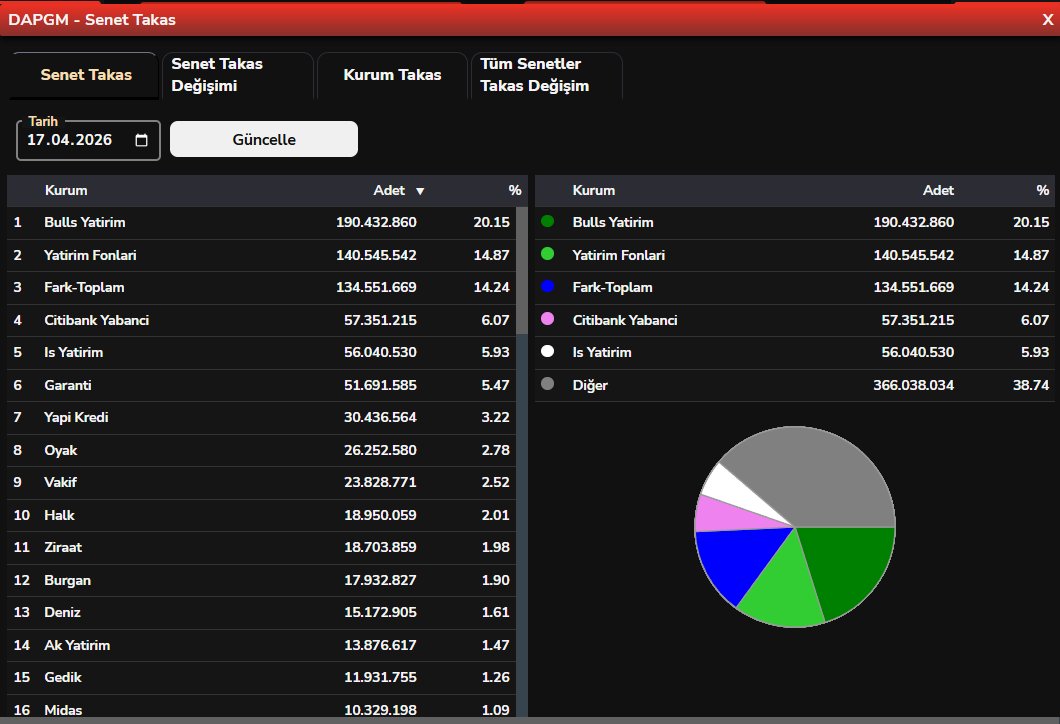
Task: Click the Tarih date input 17.04.2026
Action: point(88,140)
